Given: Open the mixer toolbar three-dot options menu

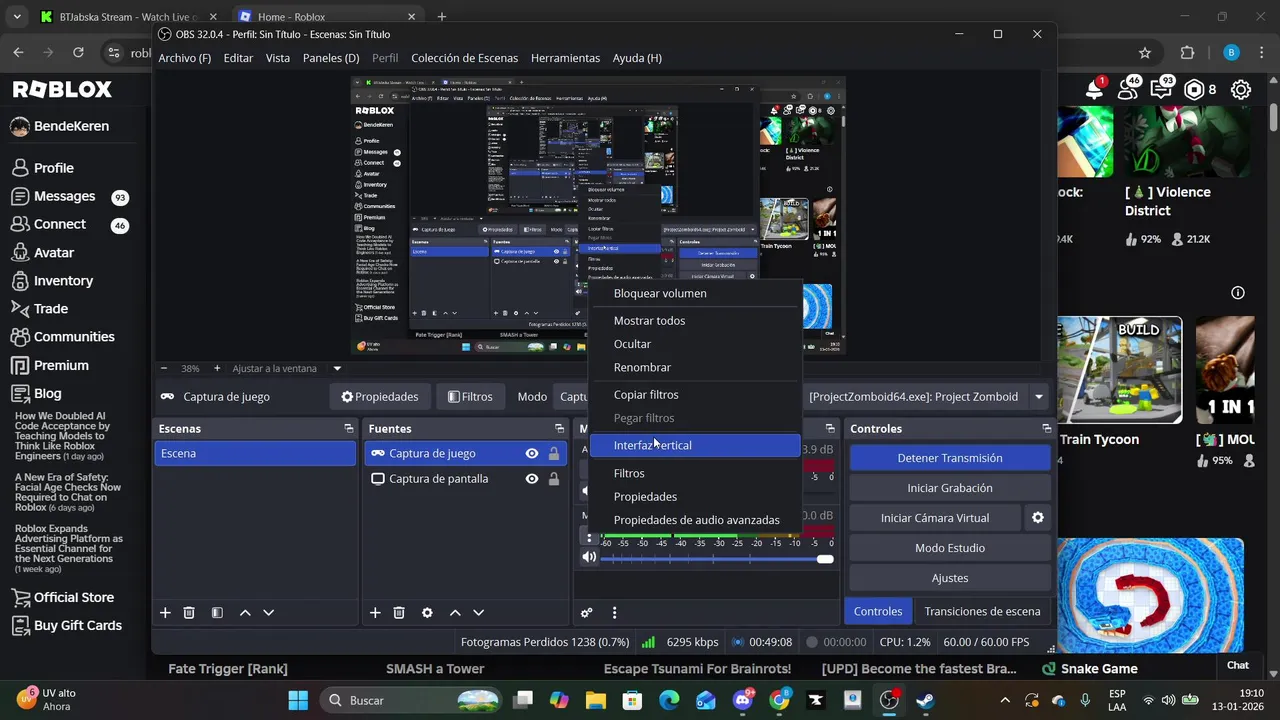Looking at the screenshot, I should 614,613.
